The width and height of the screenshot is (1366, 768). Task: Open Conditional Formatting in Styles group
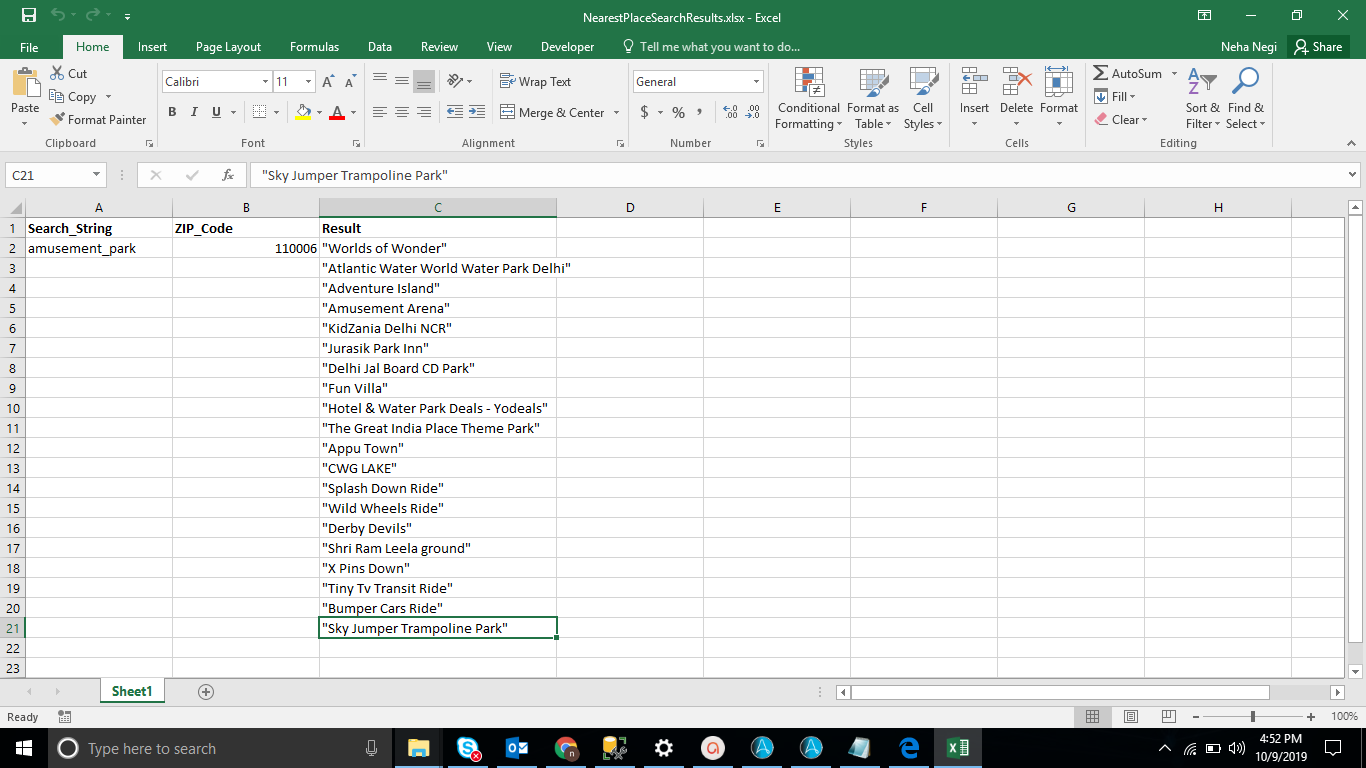point(808,100)
